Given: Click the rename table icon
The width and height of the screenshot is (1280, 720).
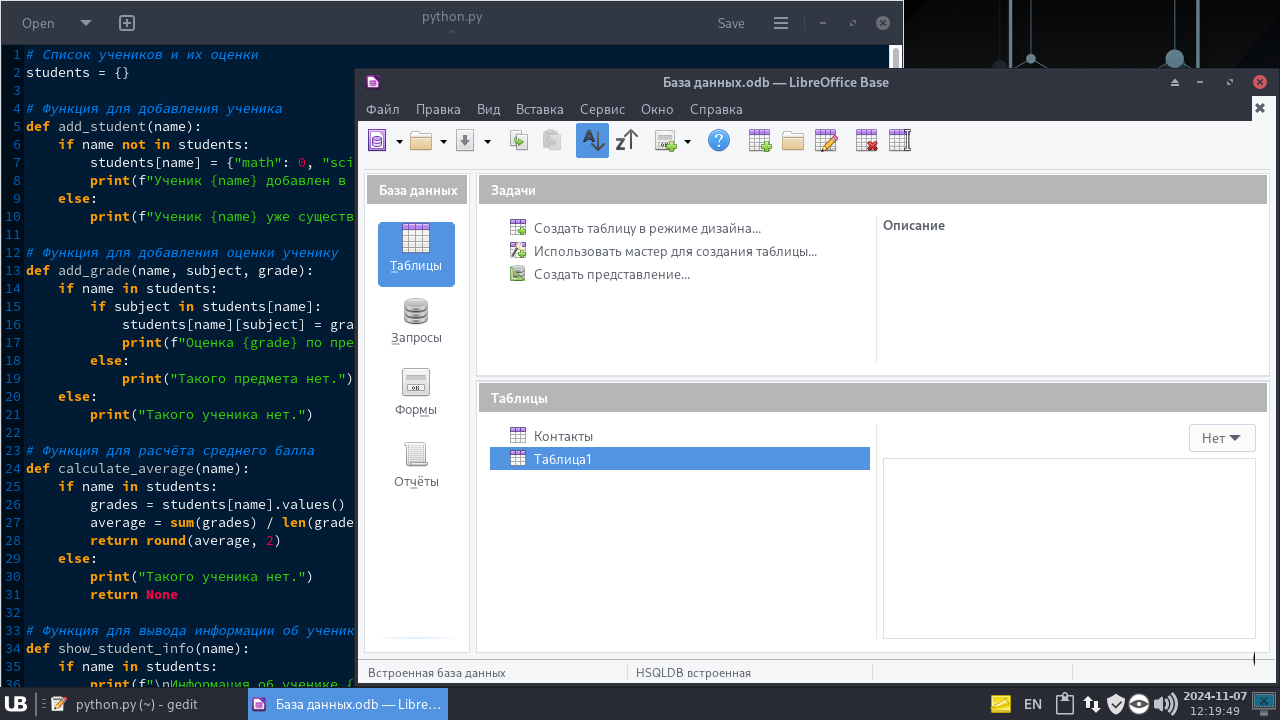Looking at the screenshot, I should click(x=900, y=141).
